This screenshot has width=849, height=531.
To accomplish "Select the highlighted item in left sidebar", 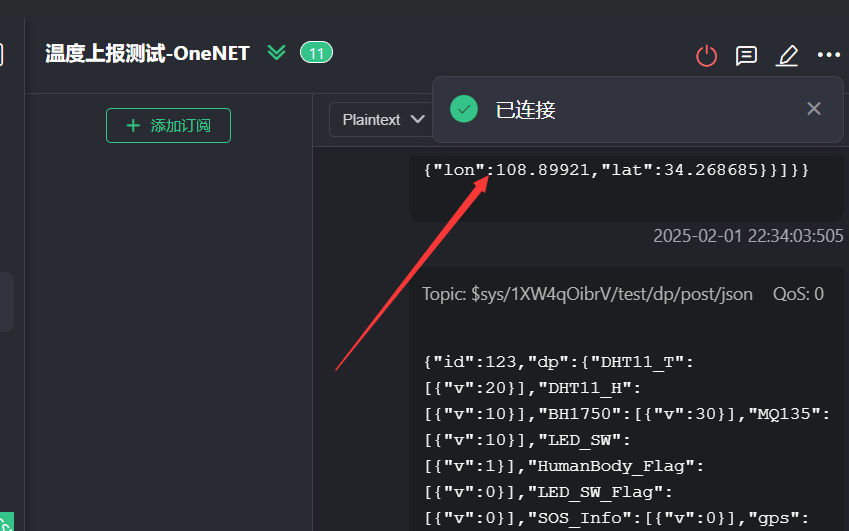I will click(6, 302).
